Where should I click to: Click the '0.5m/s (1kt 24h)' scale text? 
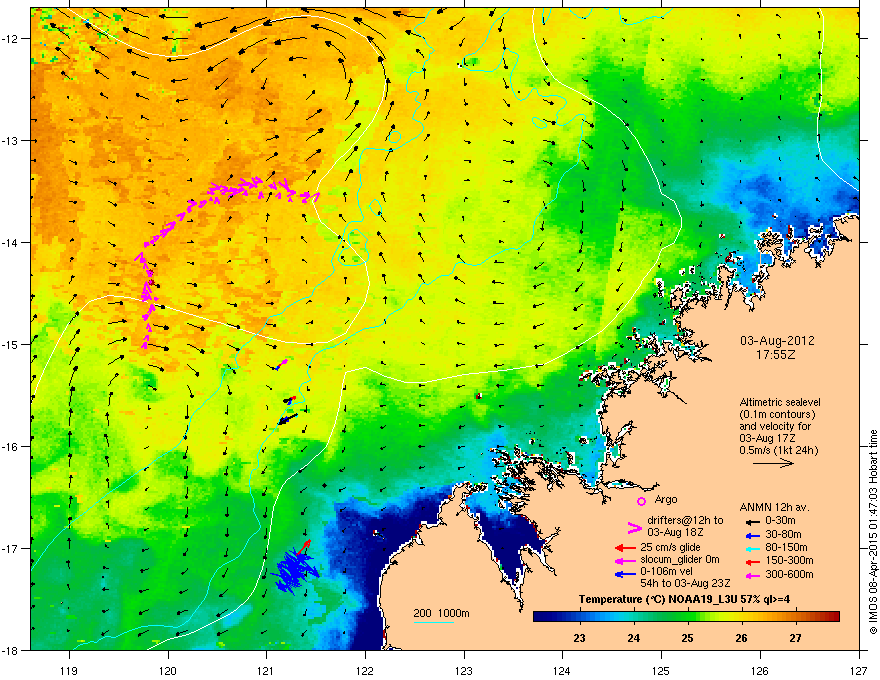pos(779,450)
